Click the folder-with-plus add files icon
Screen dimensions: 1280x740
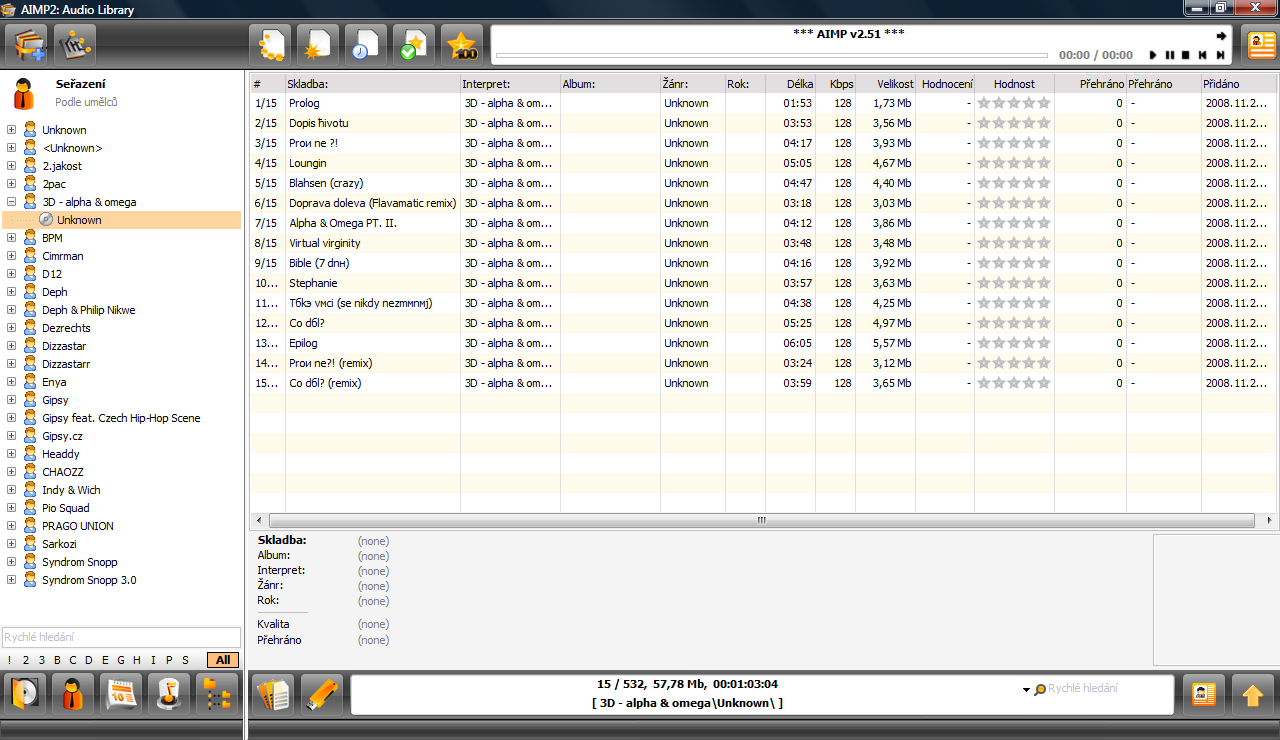tap(26, 45)
